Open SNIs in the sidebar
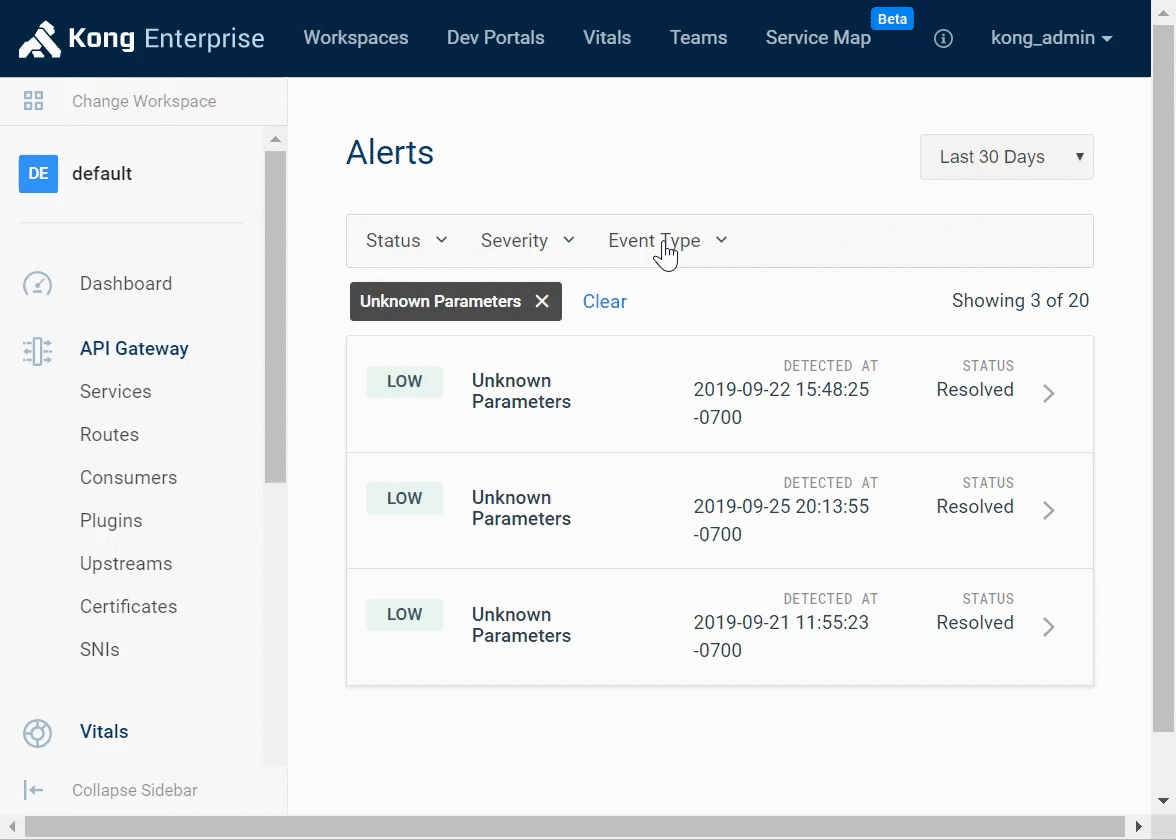Screen dimensions: 1176x840 tap(100, 650)
